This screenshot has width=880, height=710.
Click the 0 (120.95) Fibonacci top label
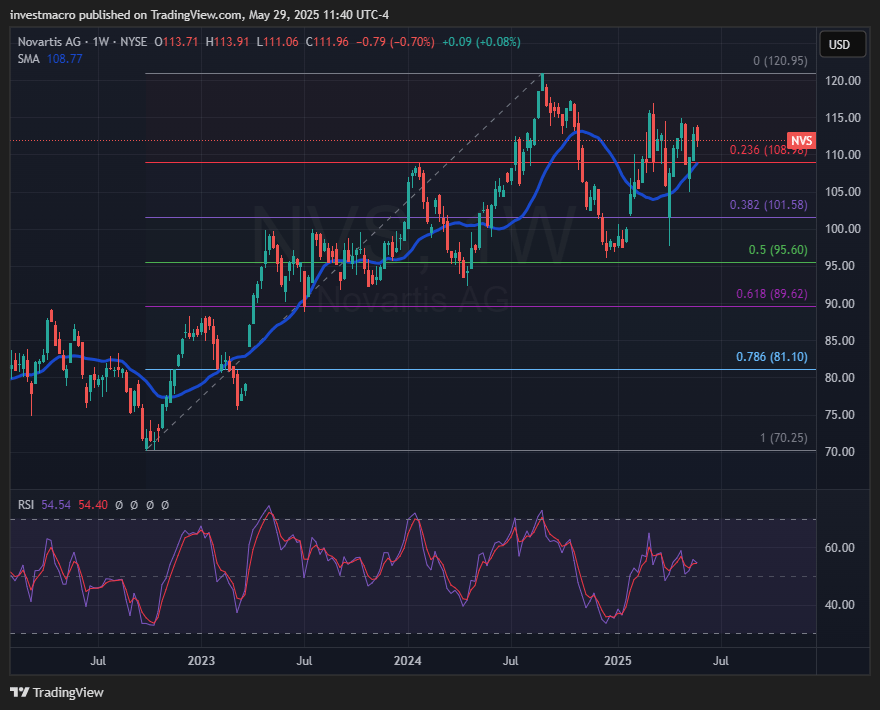click(780, 61)
